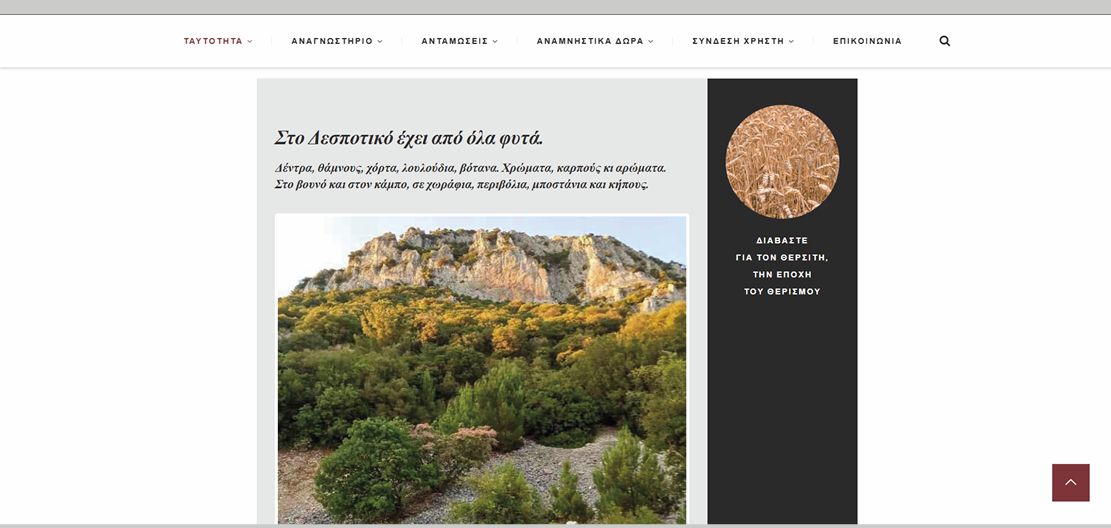Click the text line starting with Δέντρα, θάμνους

470,169
